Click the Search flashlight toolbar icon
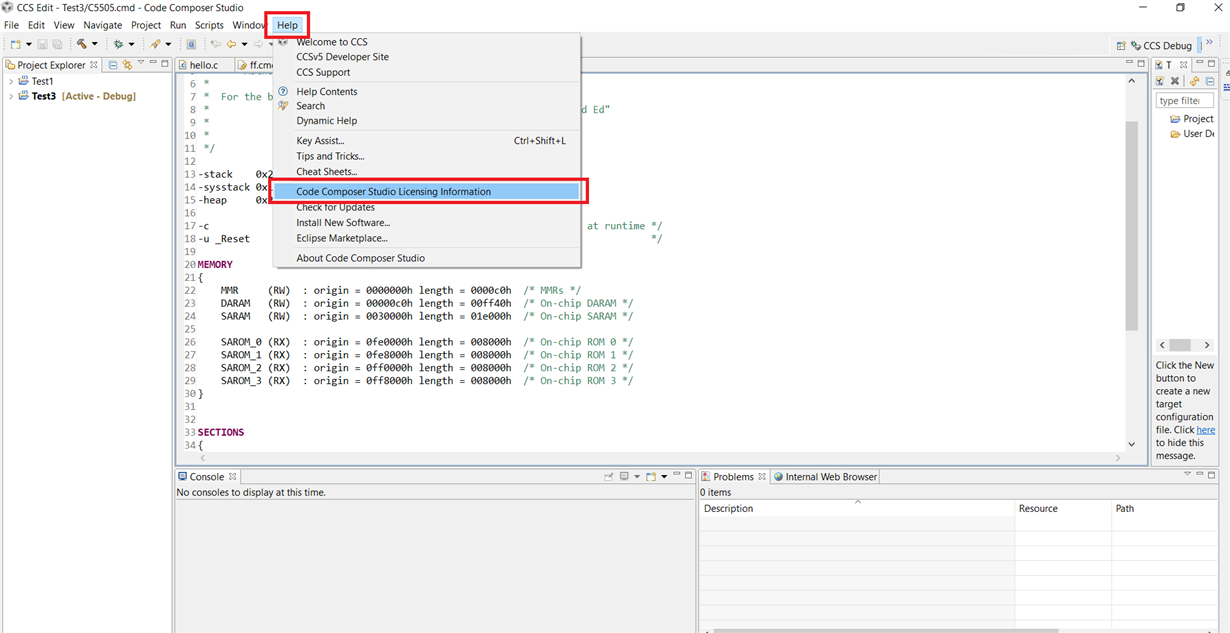 [155, 44]
